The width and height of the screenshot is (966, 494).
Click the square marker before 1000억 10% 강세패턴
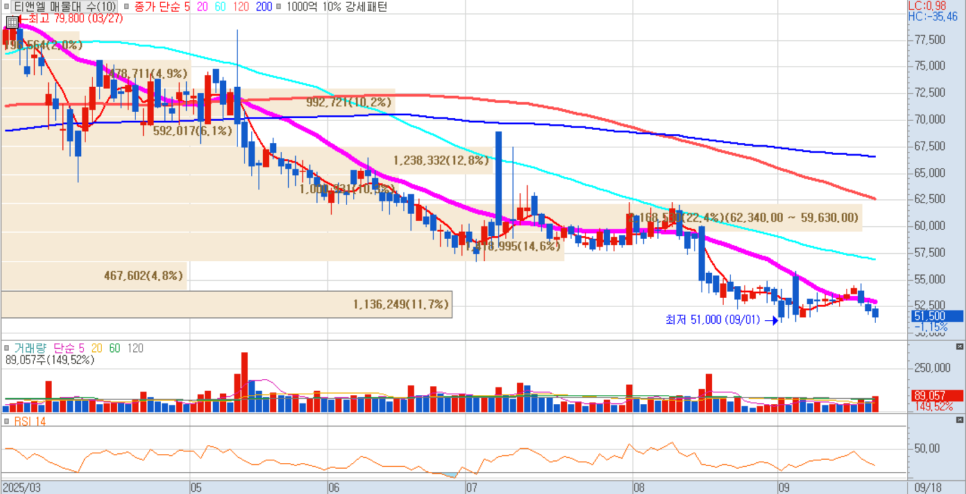point(280,6)
